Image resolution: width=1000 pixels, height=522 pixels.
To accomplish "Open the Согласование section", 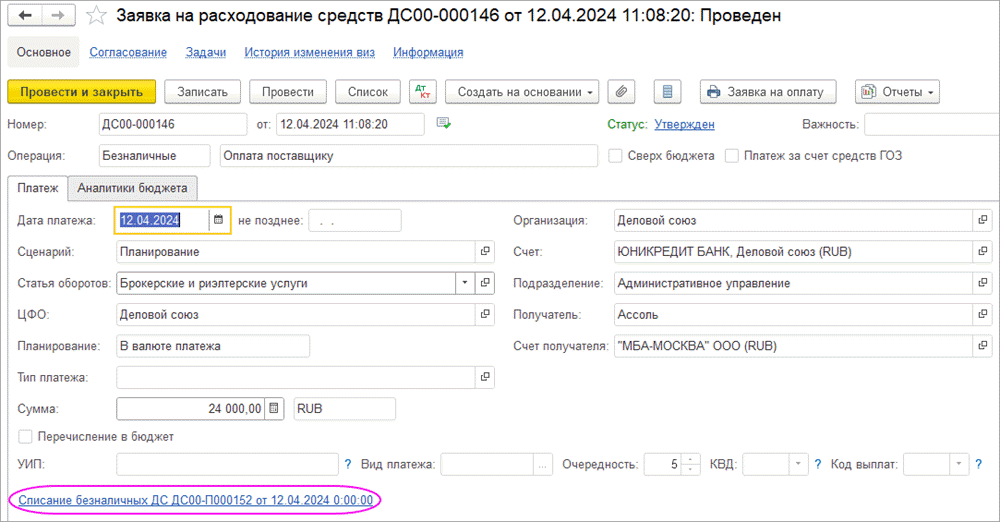I will 128,52.
